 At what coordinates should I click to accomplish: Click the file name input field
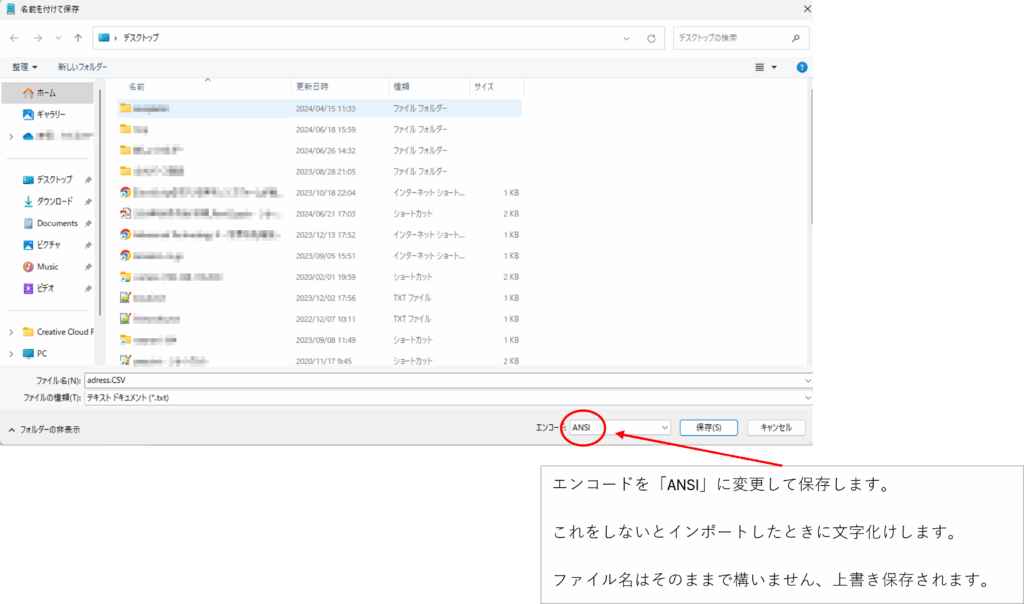point(447,380)
